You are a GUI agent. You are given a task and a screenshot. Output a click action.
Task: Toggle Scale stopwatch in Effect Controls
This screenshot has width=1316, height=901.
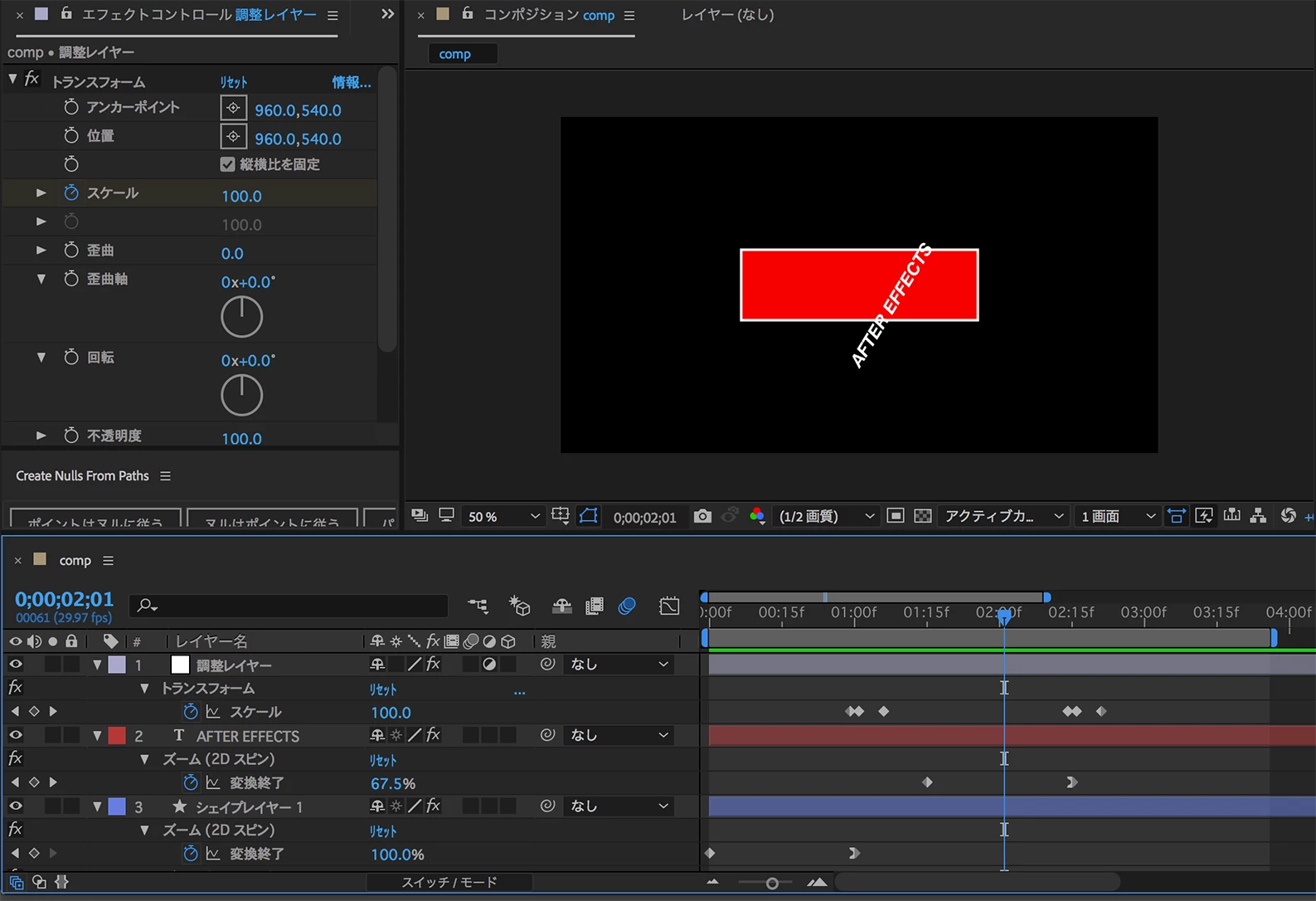71,192
